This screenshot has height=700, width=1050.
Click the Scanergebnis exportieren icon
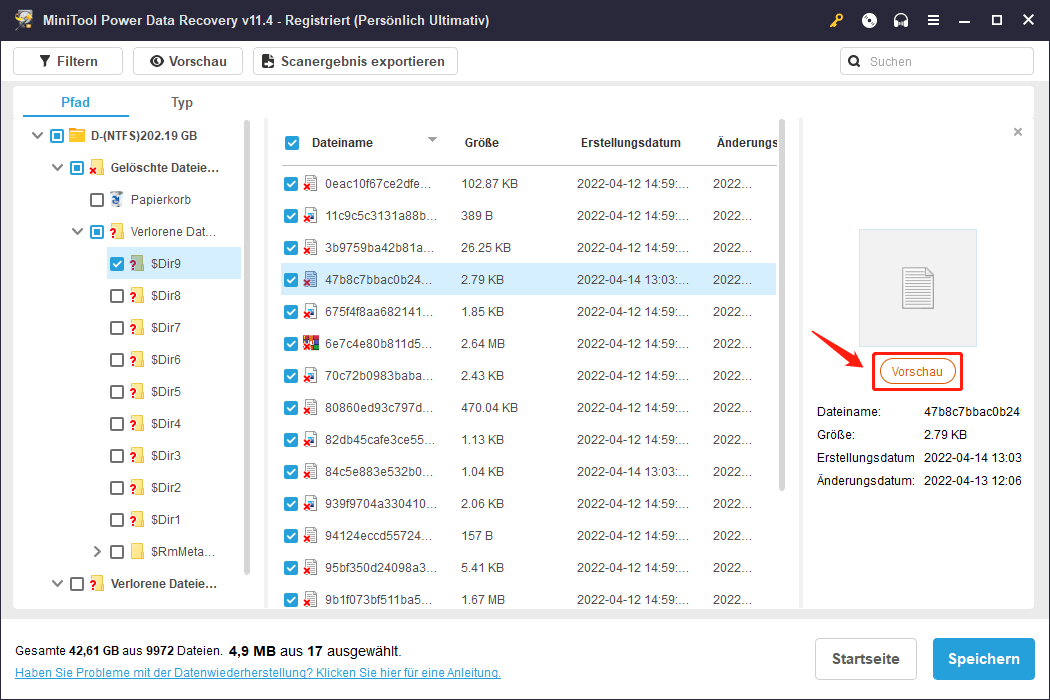tap(267, 61)
